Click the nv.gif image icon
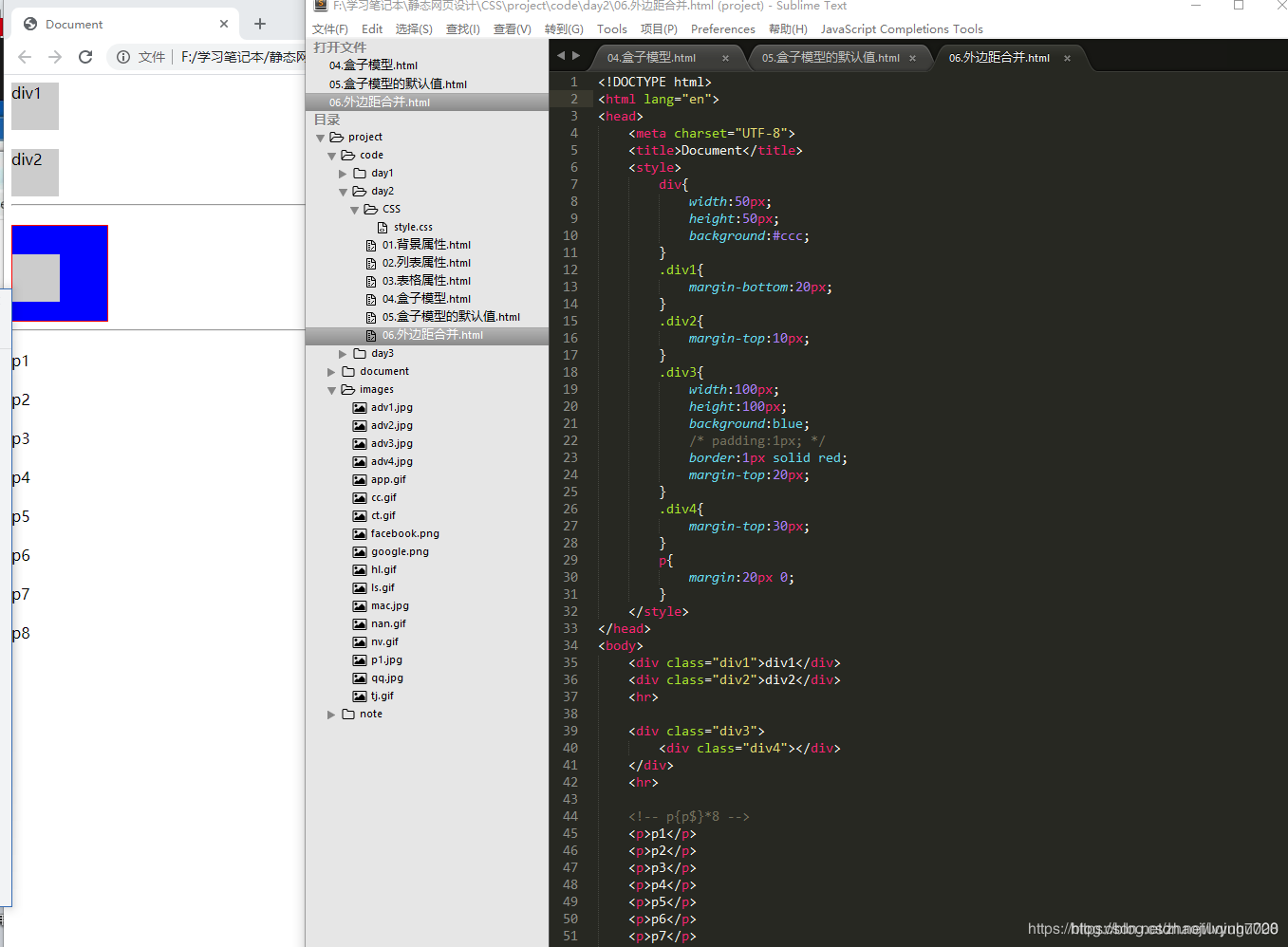The height and width of the screenshot is (947, 1288). click(x=360, y=641)
